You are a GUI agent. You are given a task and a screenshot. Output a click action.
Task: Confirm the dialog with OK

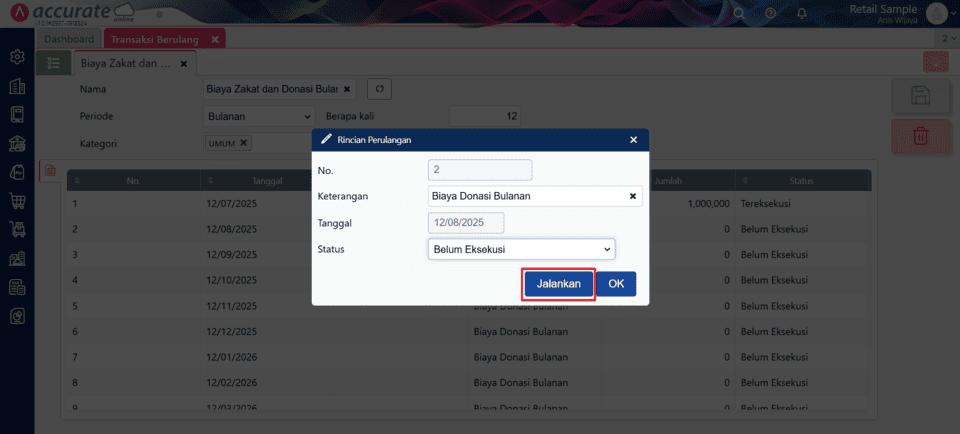[x=616, y=284]
